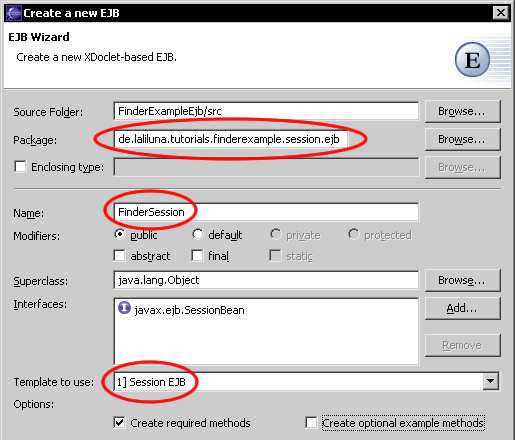Screen dimensions: 515x440
Task: Click the EJB wizard 'E' logo icon
Action: tap(472, 60)
